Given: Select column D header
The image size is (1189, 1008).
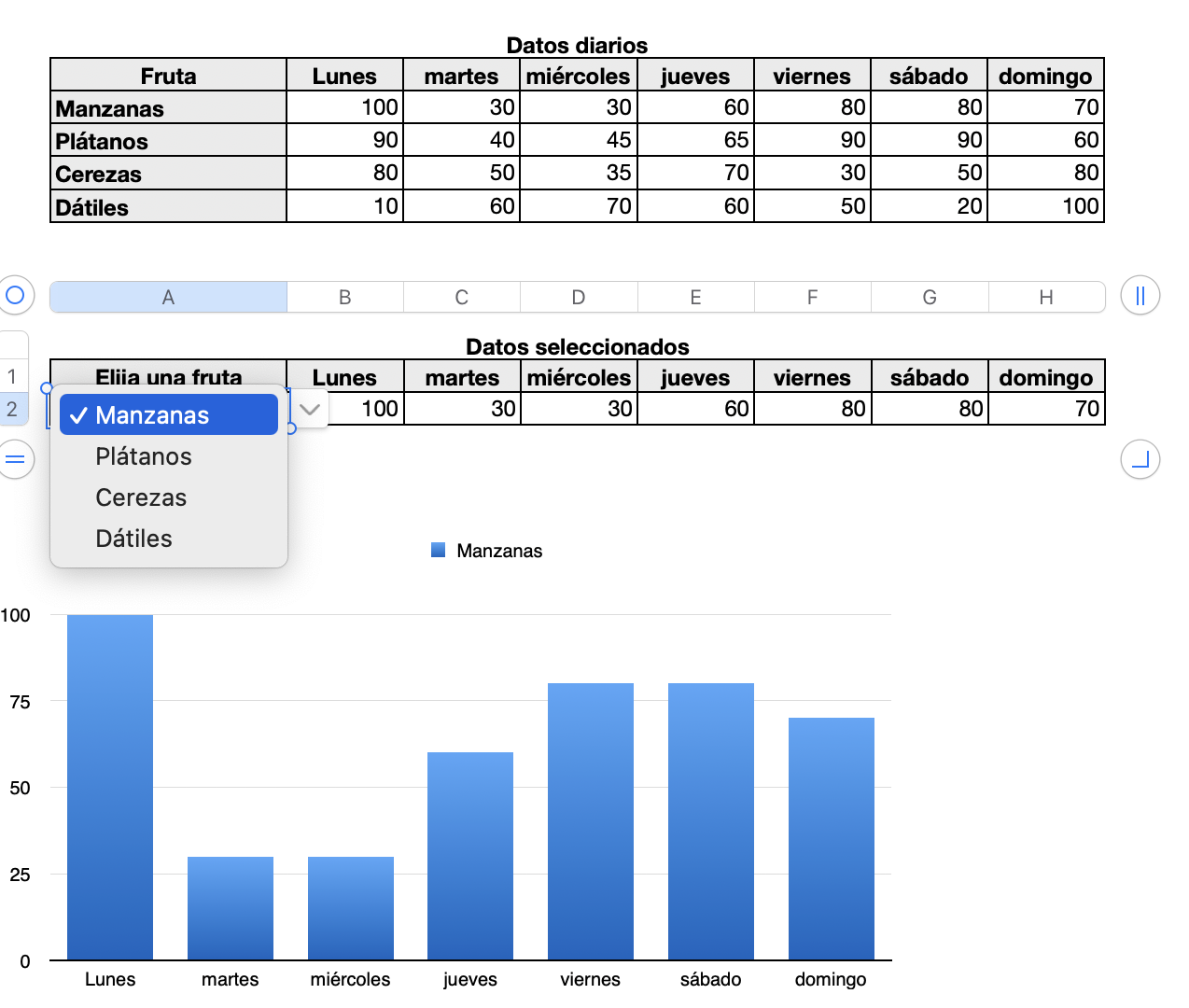Looking at the screenshot, I should click(x=579, y=297).
